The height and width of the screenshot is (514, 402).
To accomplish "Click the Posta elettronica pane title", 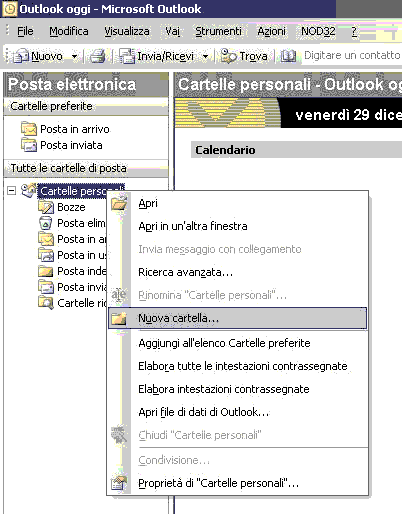I will pos(72,84).
